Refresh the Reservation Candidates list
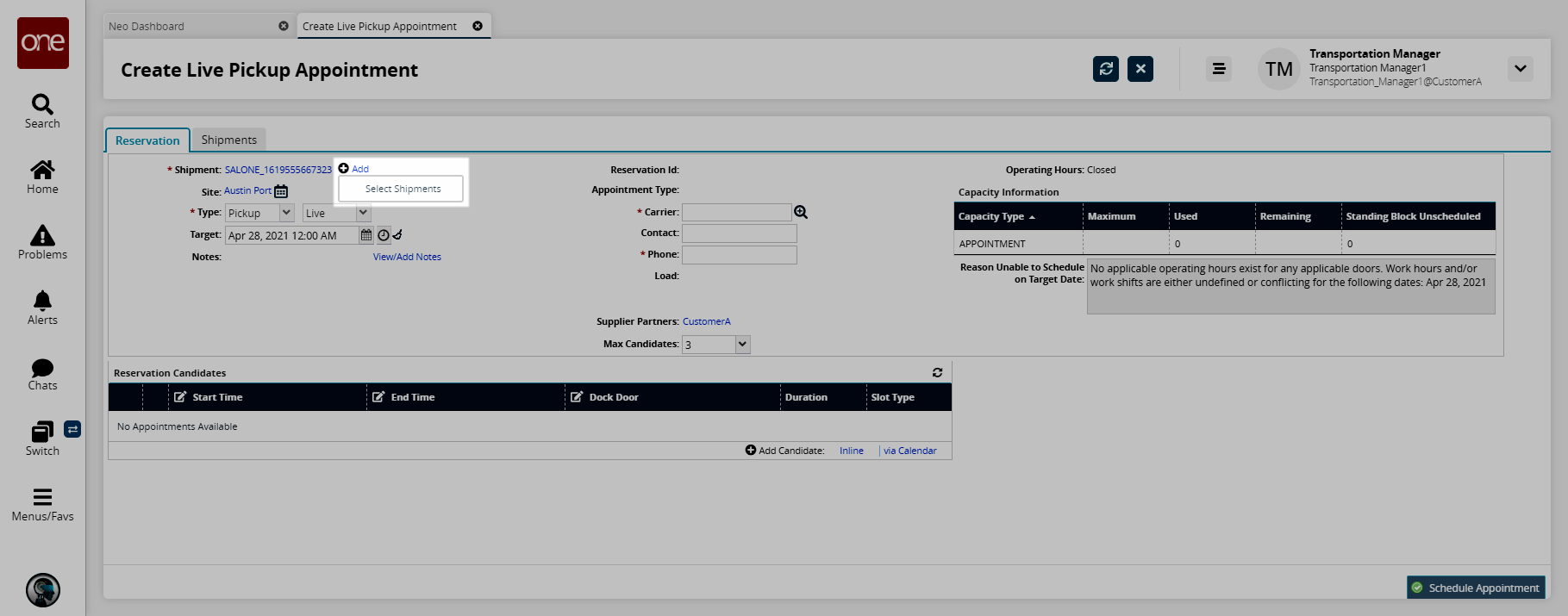 pyautogui.click(x=937, y=373)
